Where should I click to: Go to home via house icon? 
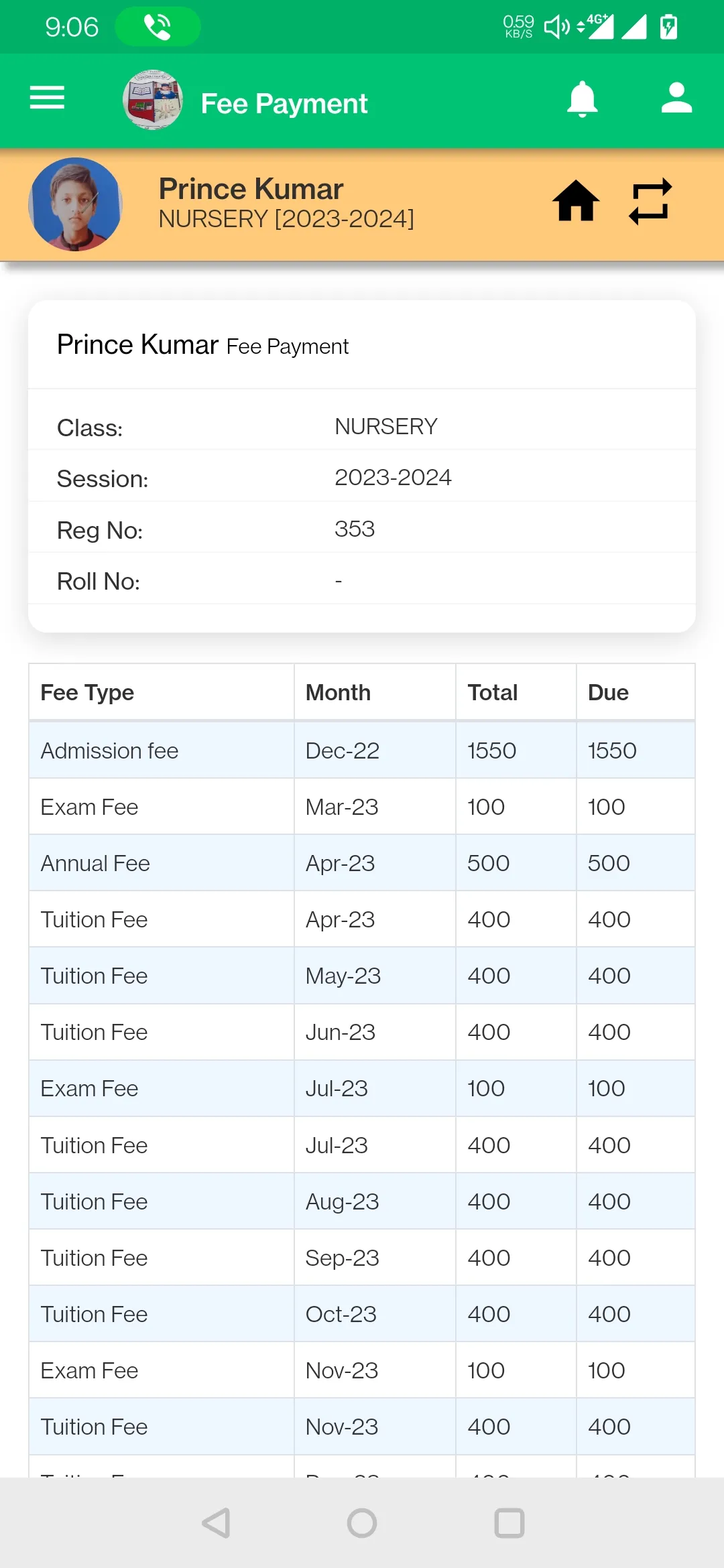576,201
